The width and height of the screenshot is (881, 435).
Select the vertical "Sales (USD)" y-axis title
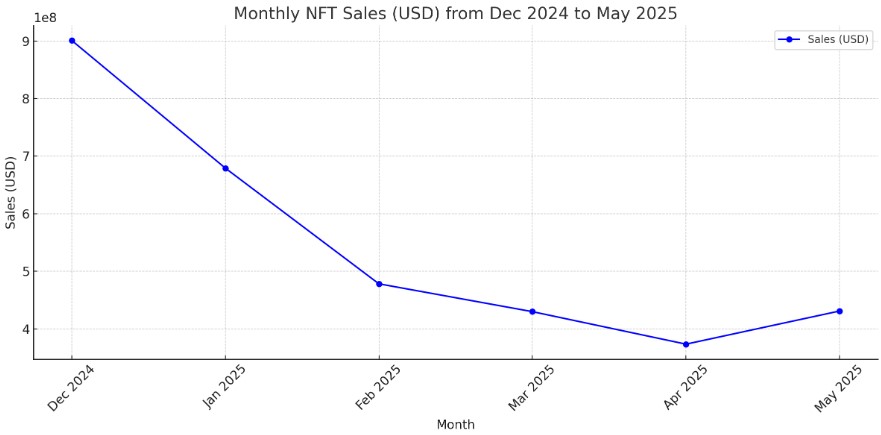pos(11,192)
